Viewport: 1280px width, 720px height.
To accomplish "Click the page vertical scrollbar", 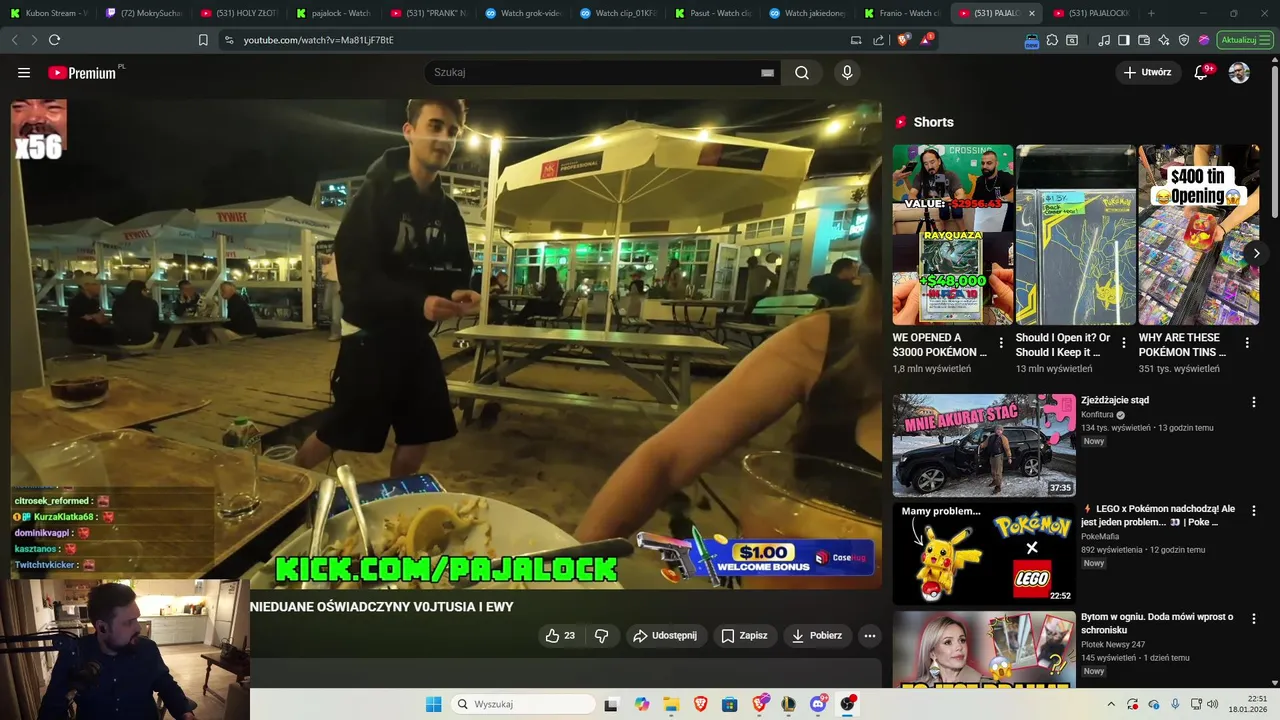I will coord(1274,140).
